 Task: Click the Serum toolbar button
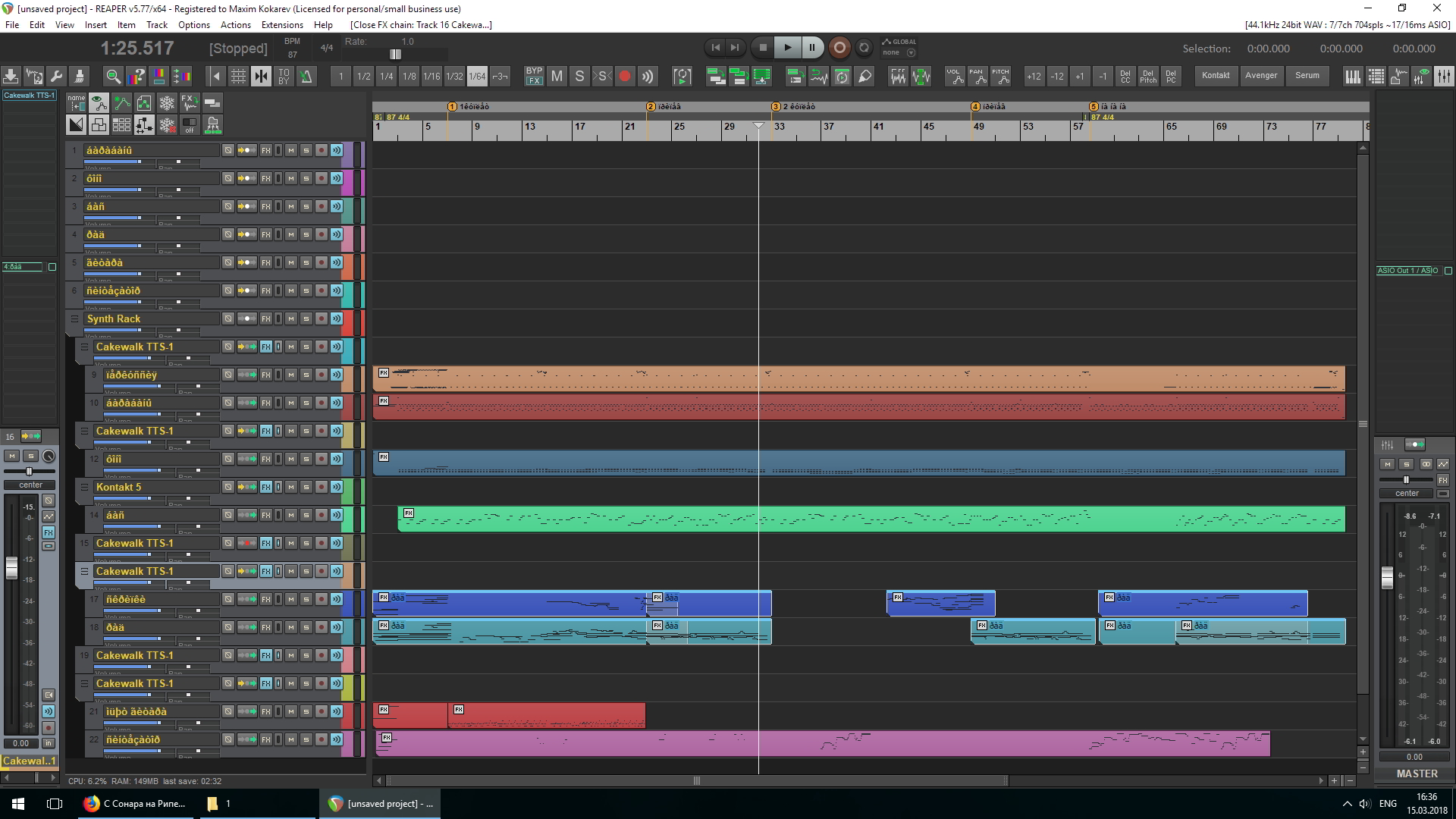1307,76
